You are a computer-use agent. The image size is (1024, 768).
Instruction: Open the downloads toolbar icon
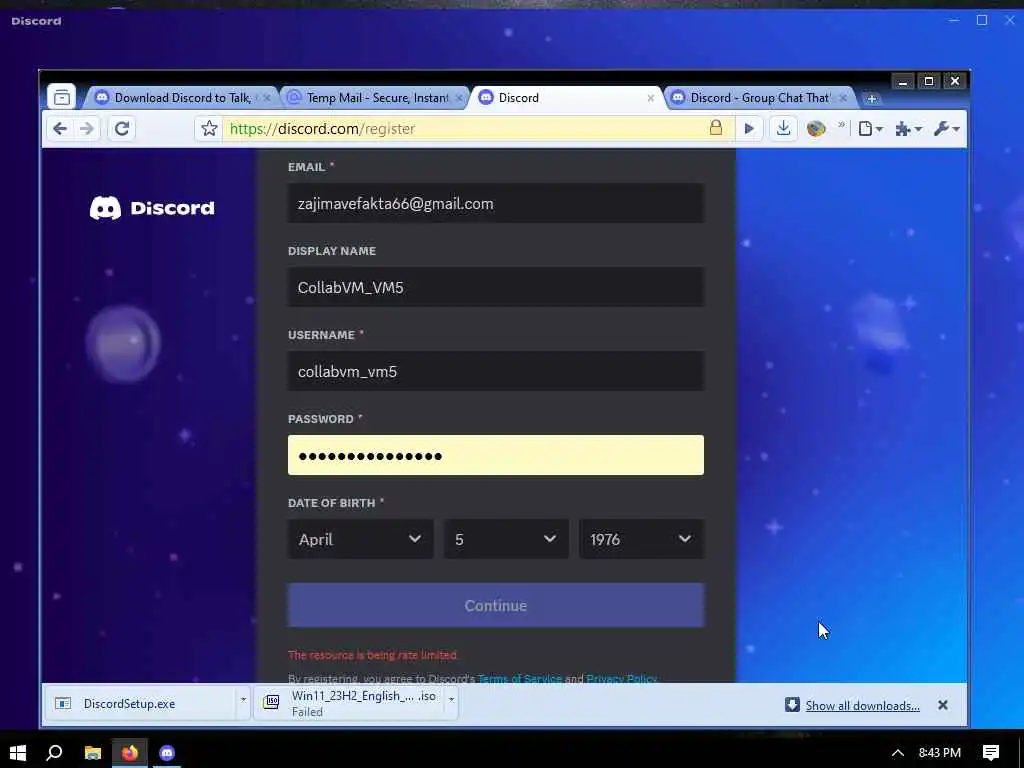783,128
